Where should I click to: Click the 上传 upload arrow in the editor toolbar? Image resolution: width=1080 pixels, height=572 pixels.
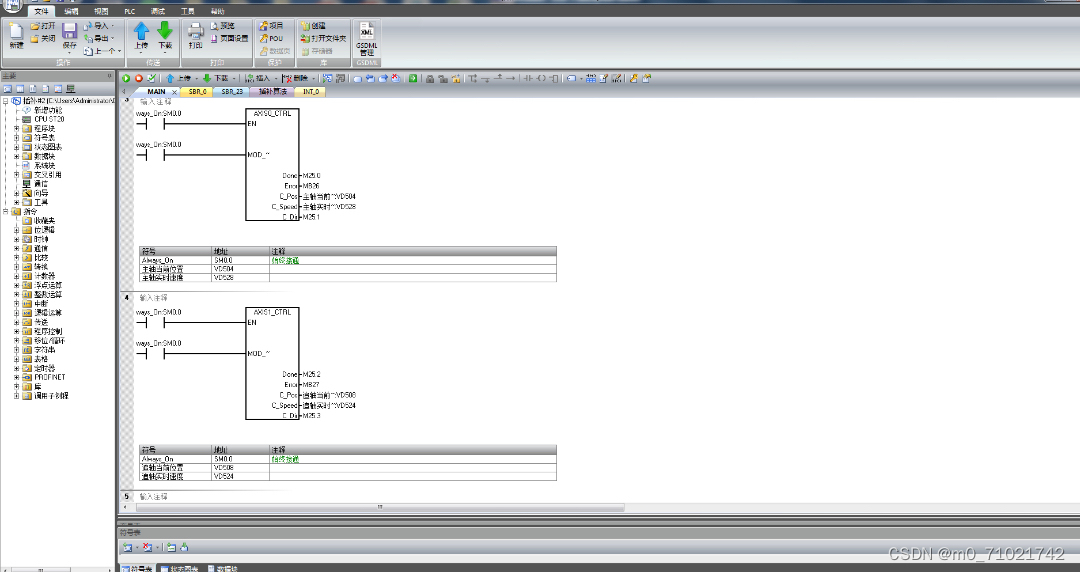(169, 79)
